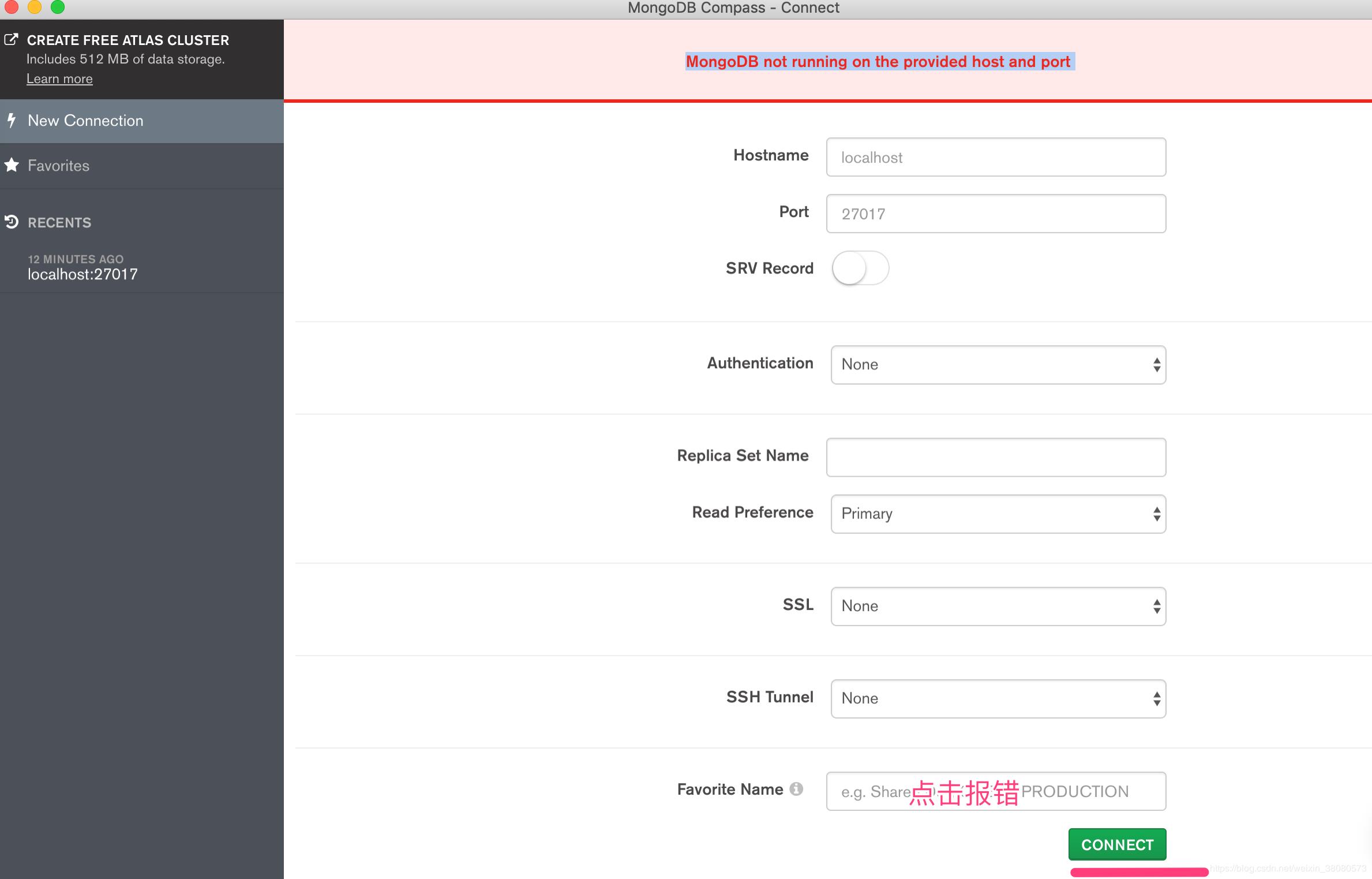Click the Hostname input field

996,157
